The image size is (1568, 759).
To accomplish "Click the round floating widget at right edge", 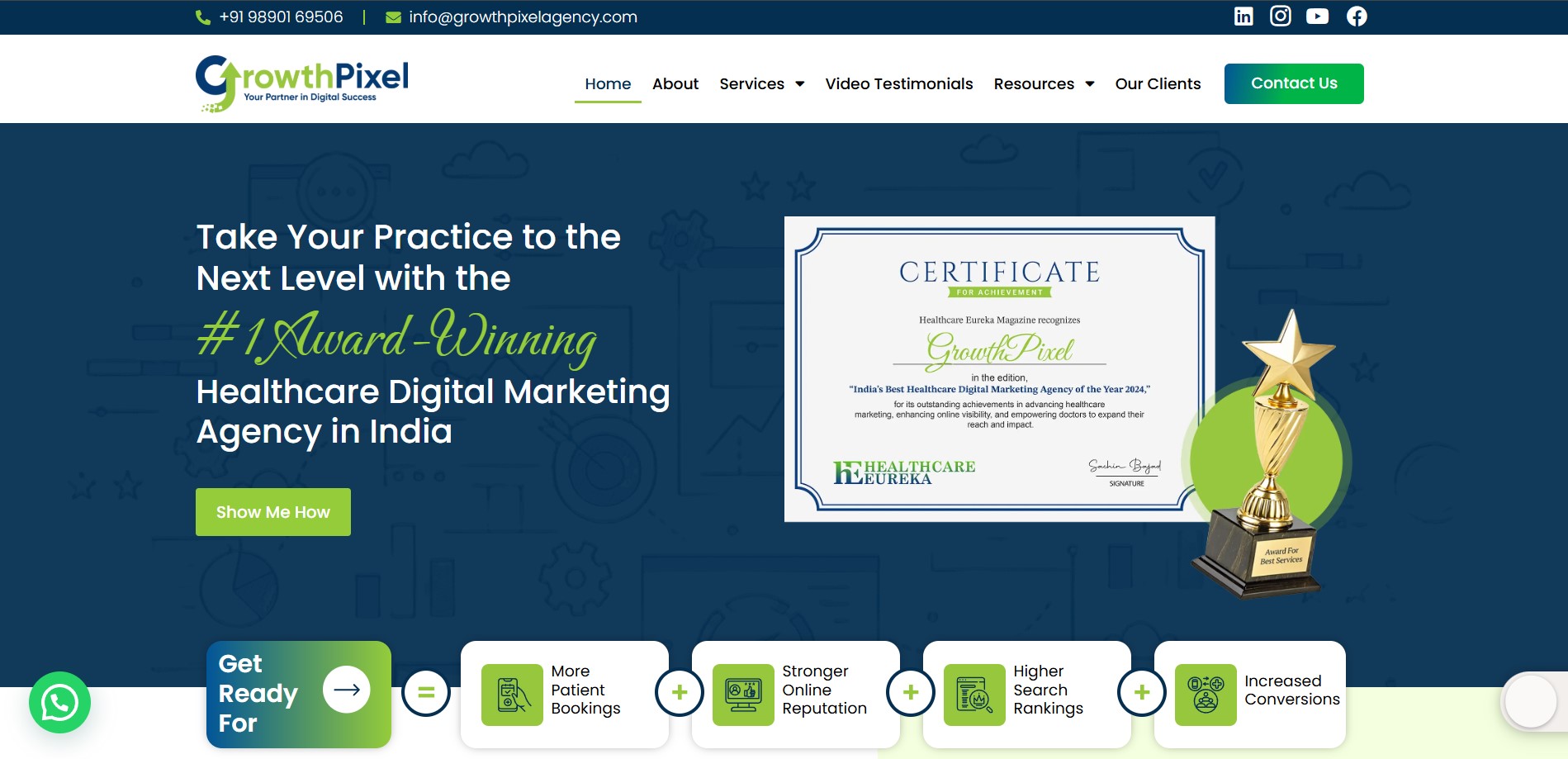I will point(1531,701).
